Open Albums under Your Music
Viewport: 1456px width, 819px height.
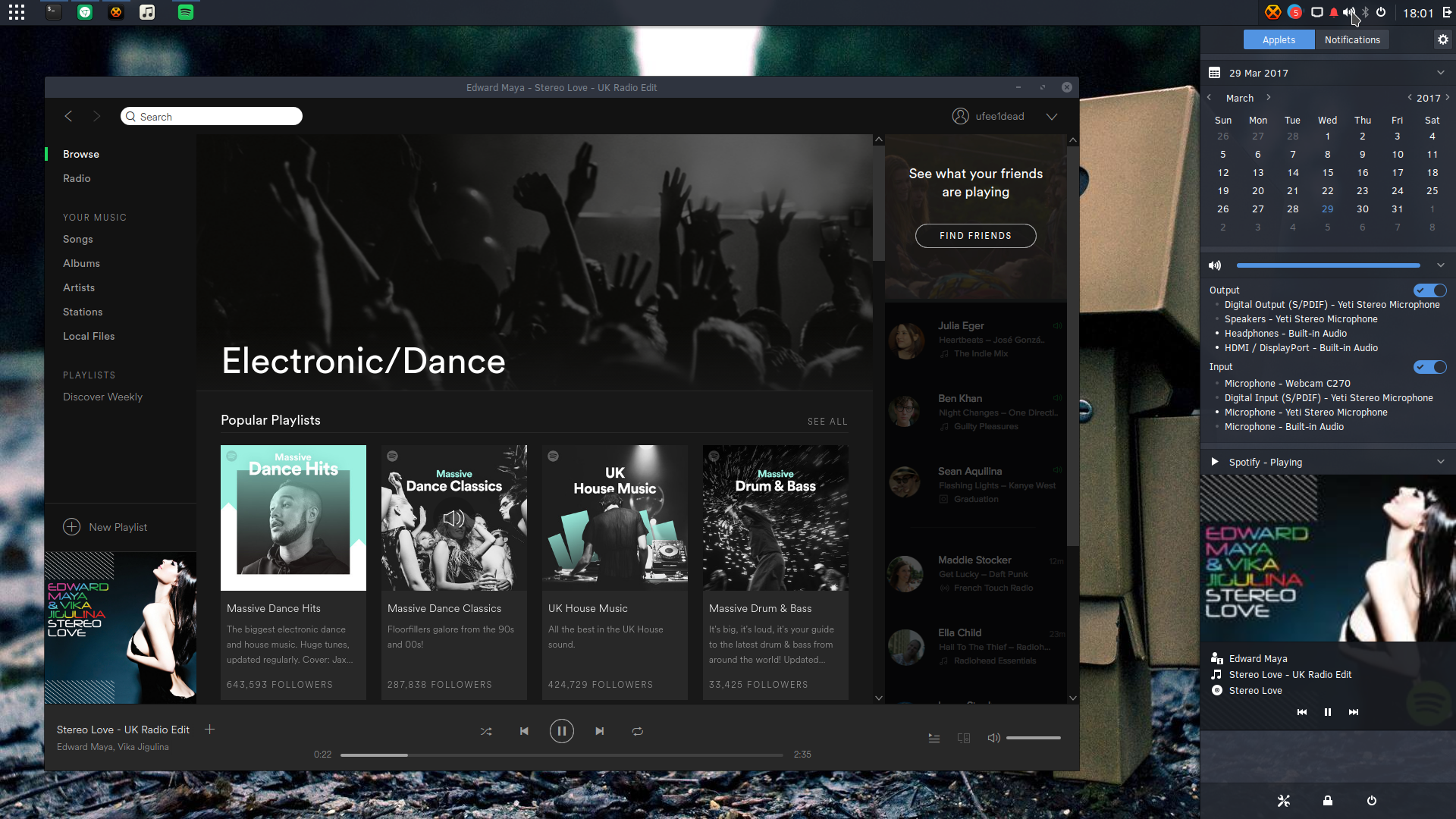pyautogui.click(x=82, y=263)
